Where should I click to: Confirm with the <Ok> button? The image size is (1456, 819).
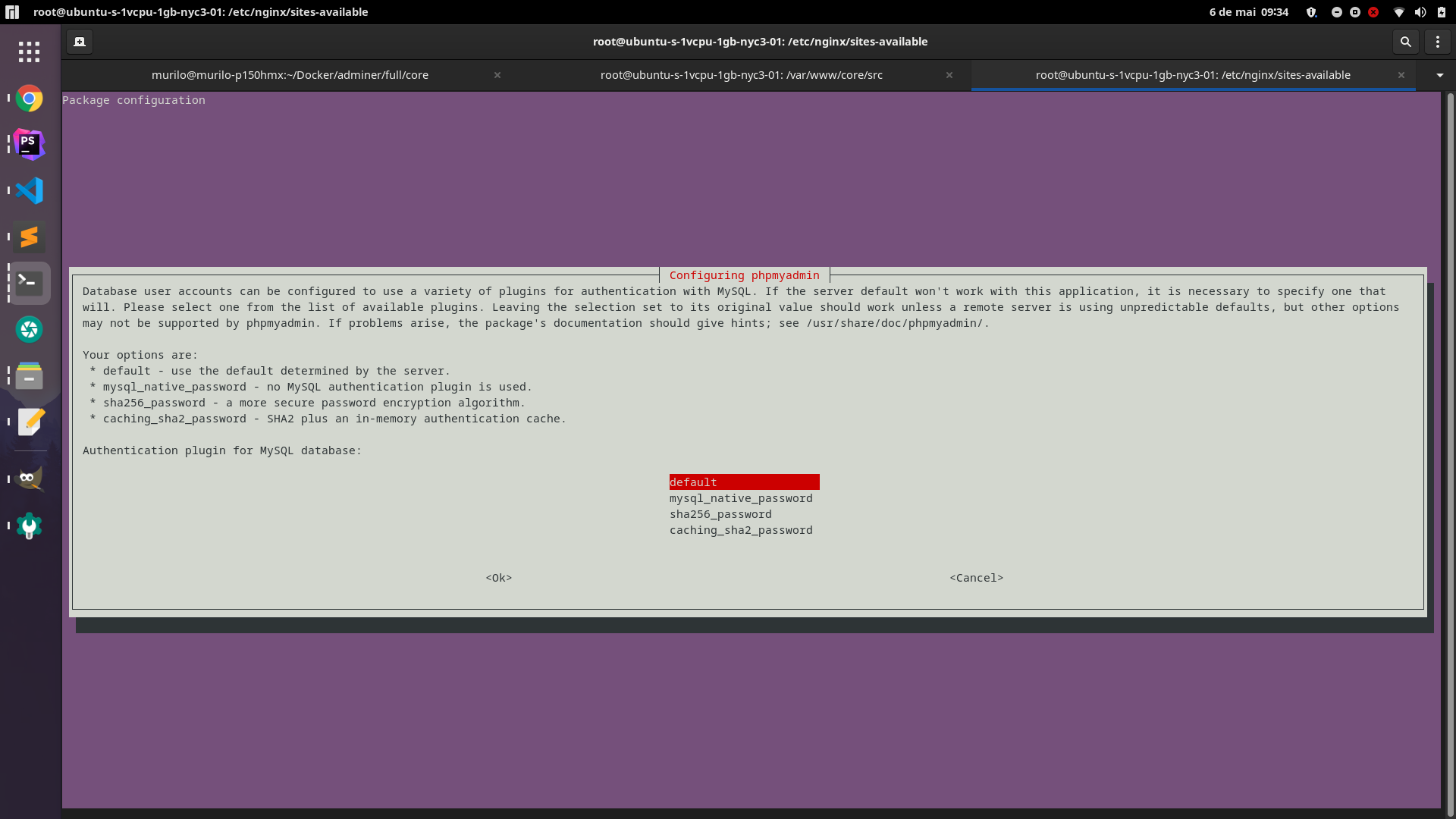(x=499, y=578)
